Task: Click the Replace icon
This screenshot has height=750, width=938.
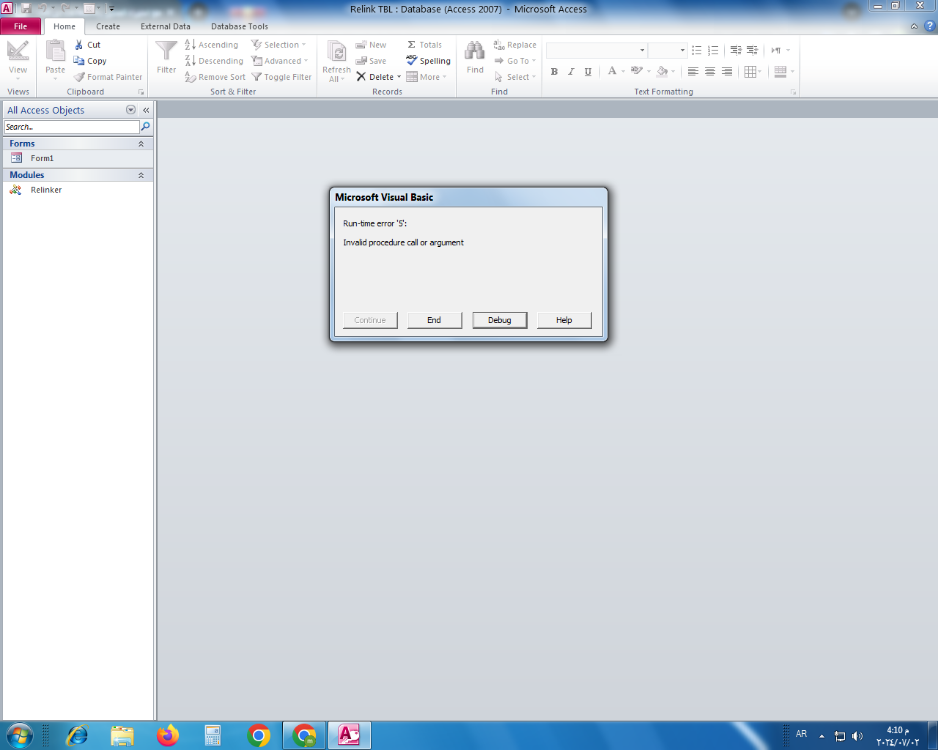Action: tap(499, 45)
